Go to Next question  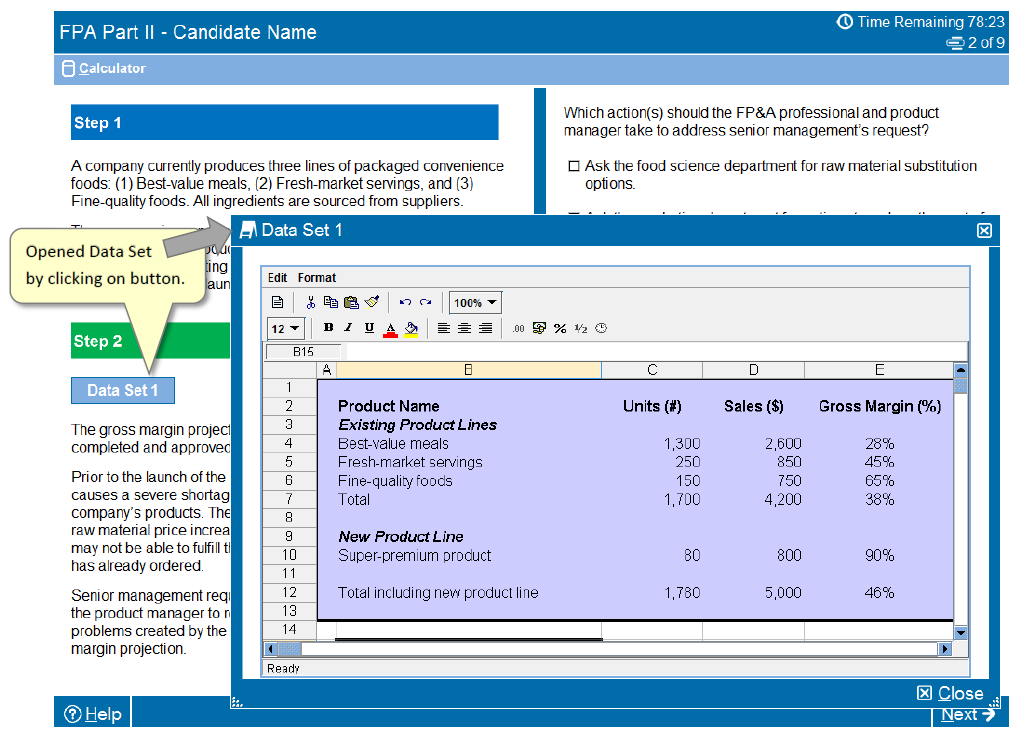coord(968,714)
